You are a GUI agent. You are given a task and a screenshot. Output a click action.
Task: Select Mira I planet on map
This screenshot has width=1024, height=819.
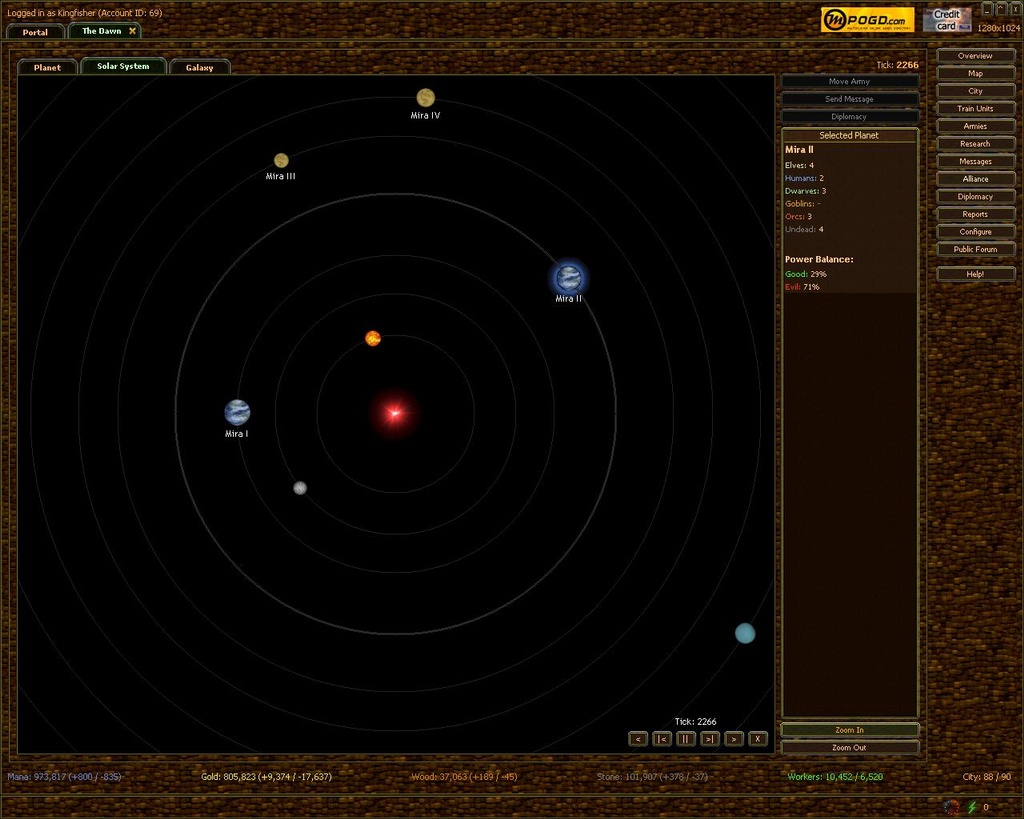(x=237, y=412)
